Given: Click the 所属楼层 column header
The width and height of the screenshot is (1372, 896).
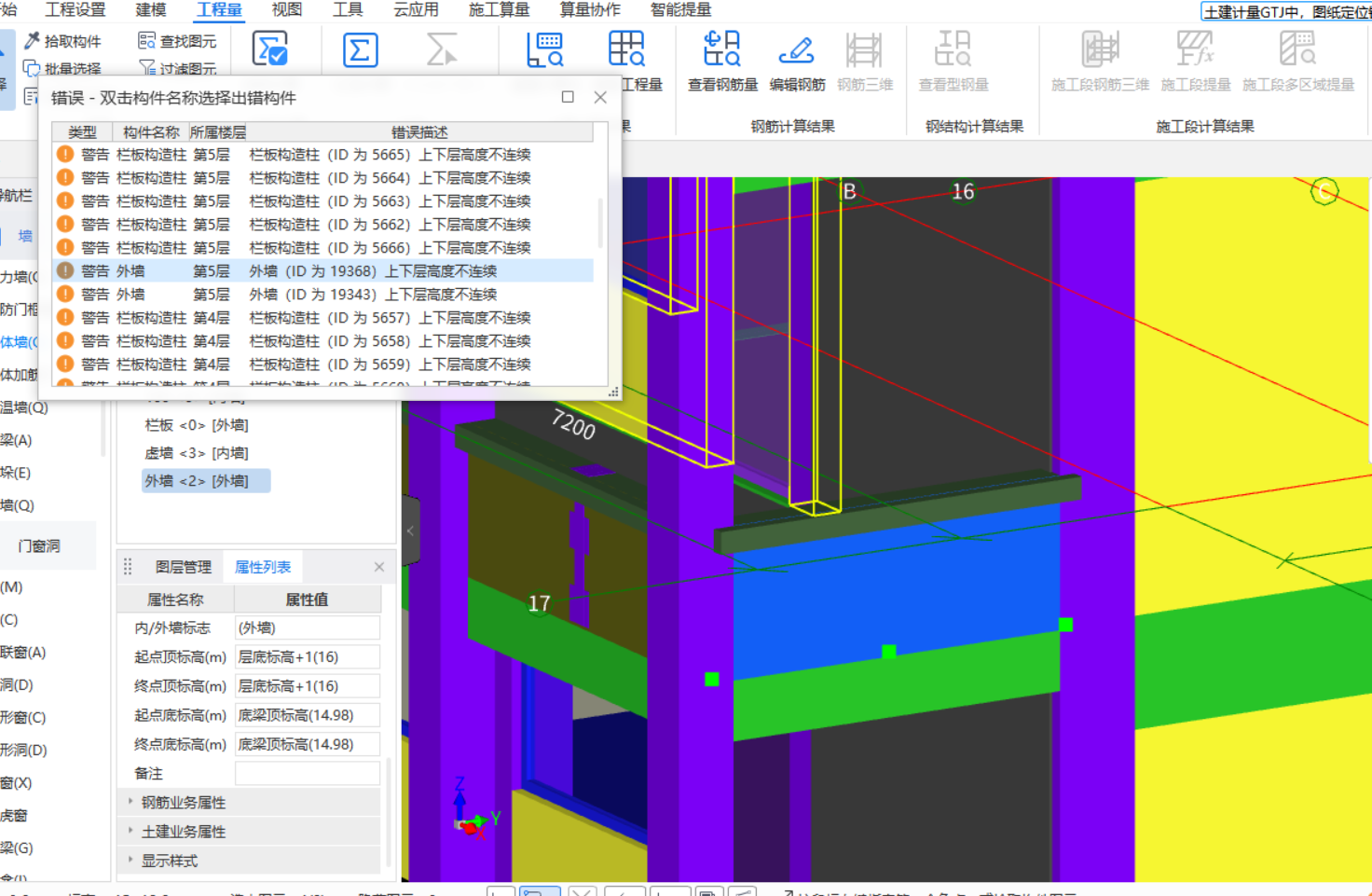Looking at the screenshot, I should (x=218, y=131).
